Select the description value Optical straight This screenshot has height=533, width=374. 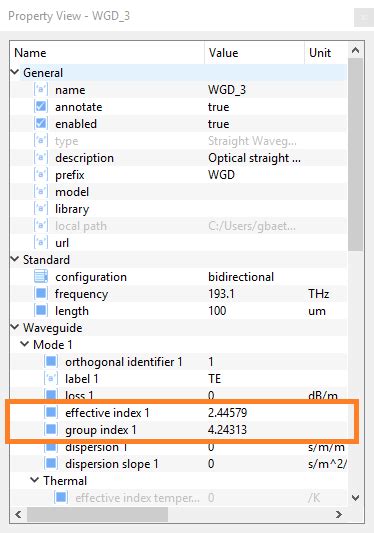click(254, 158)
